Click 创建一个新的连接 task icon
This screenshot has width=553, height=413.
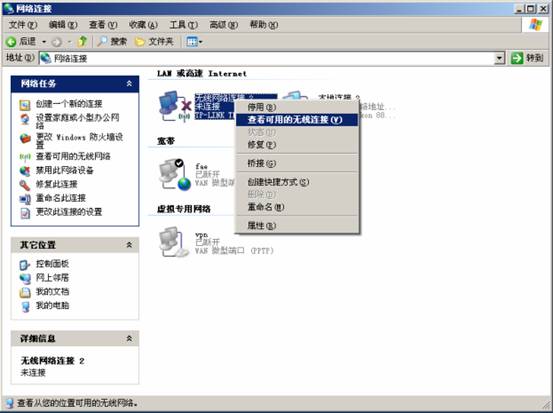tap(25, 104)
